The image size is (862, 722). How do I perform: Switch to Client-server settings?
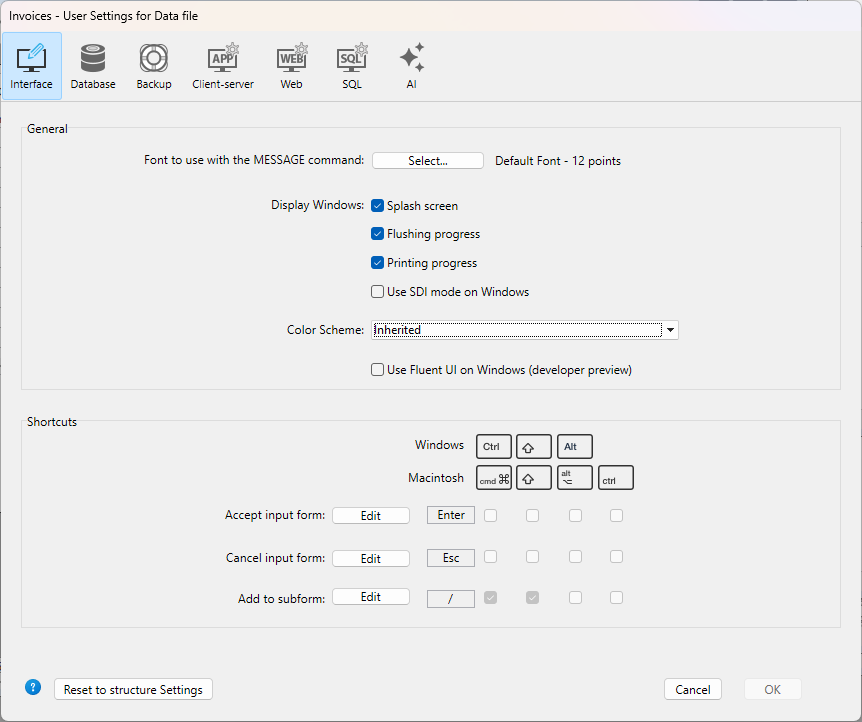tap(222, 66)
